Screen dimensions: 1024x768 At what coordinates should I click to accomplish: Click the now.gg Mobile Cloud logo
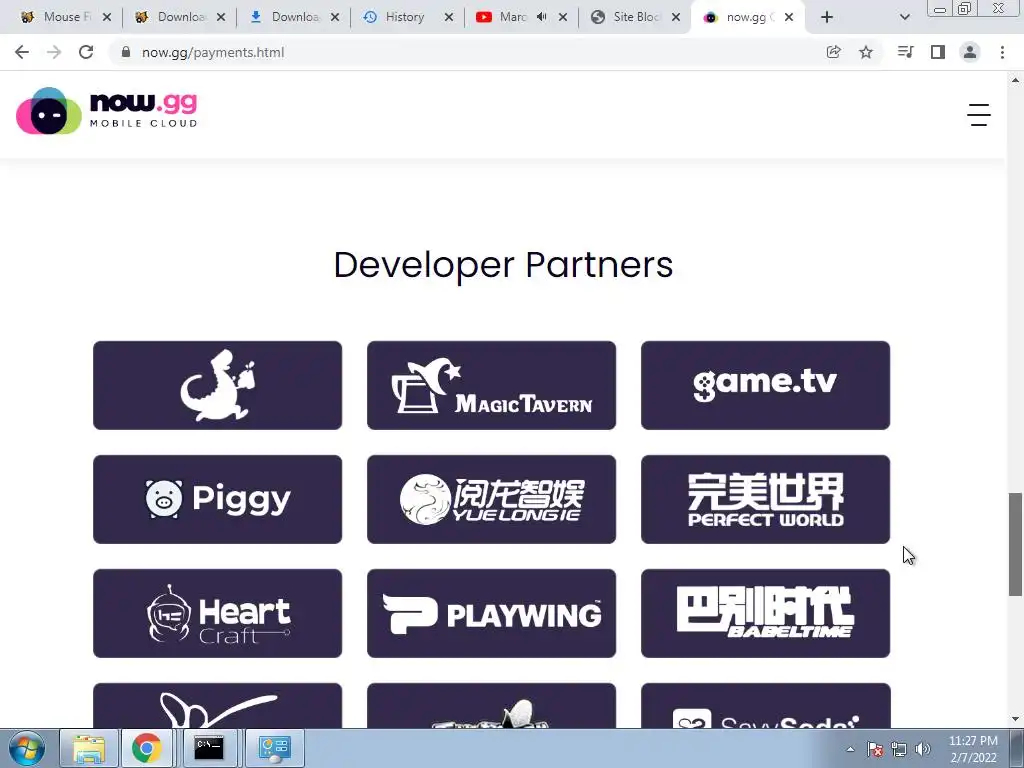tap(106, 111)
